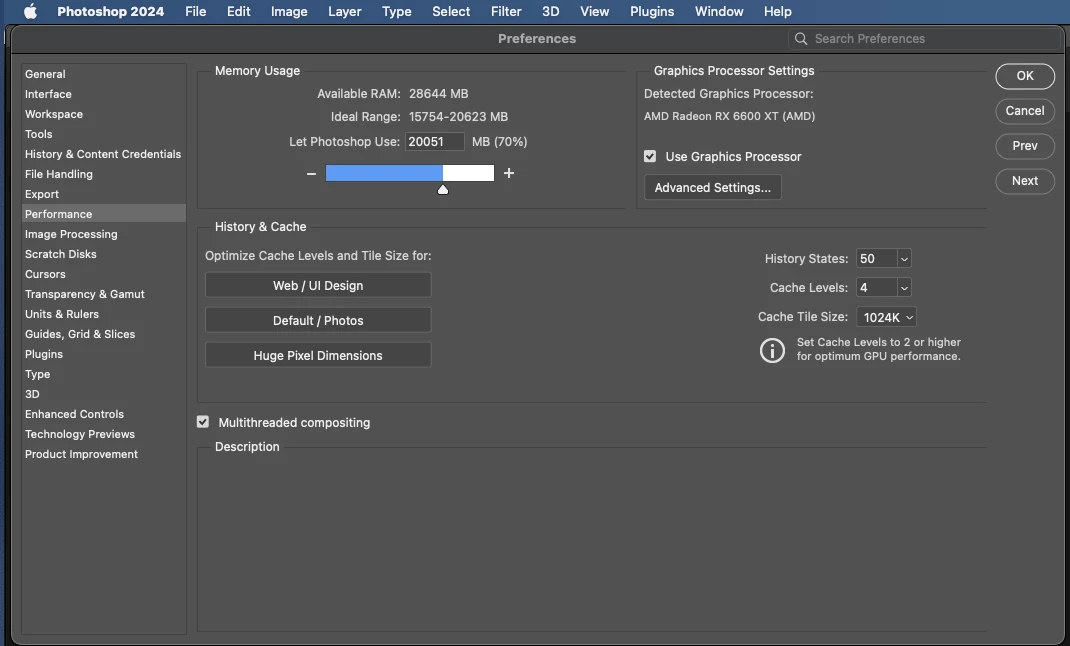This screenshot has height=646, width=1070.
Task: Click the Let Photoshop Use input field
Action: click(x=435, y=141)
